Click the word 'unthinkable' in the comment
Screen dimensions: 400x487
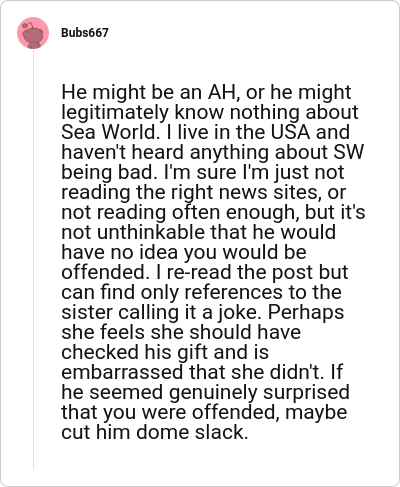pos(151,232)
